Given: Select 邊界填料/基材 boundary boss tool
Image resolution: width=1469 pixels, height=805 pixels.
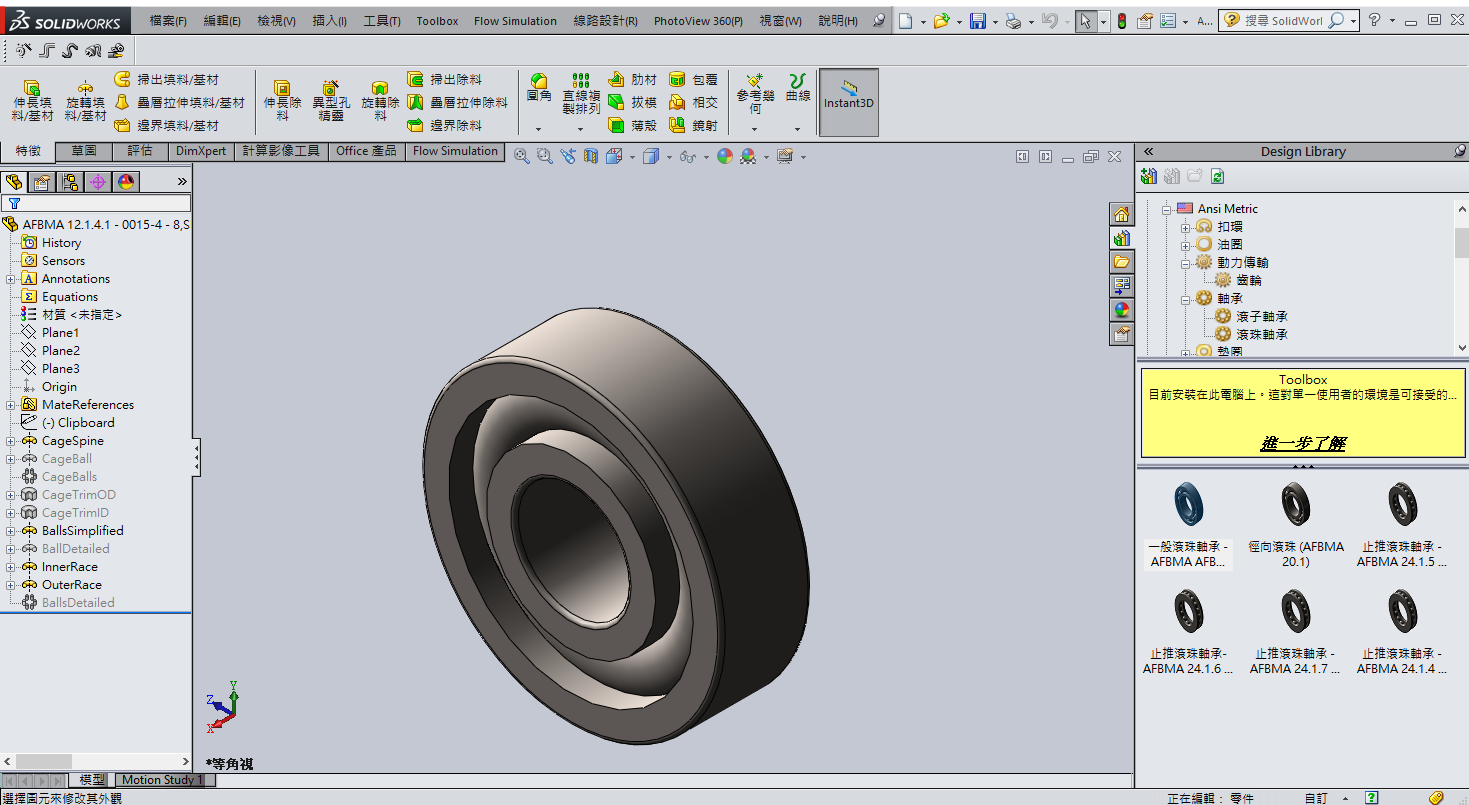Looking at the screenshot, I should (x=166, y=125).
